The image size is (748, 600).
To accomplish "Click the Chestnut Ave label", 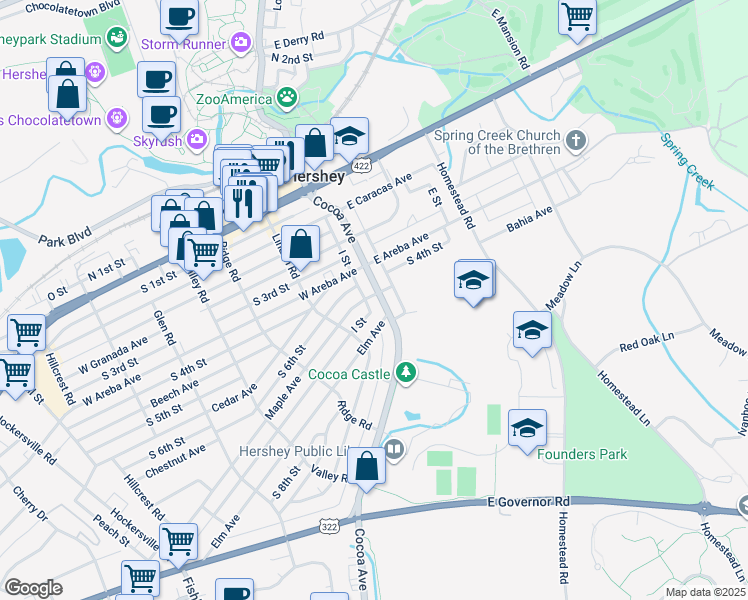I will pyautogui.click(x=175, y=461).
